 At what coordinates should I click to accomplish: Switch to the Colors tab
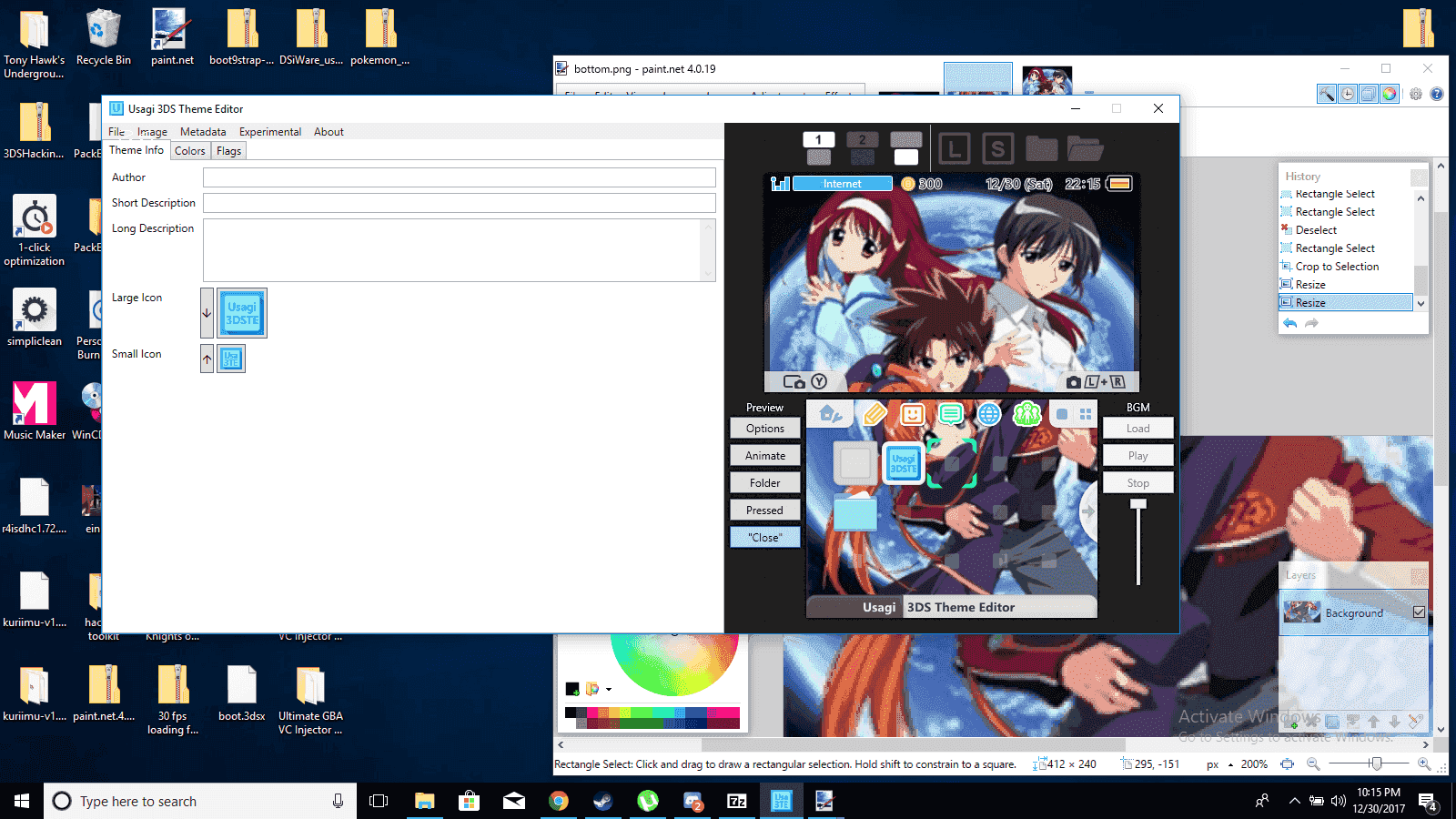click(190, 151)
